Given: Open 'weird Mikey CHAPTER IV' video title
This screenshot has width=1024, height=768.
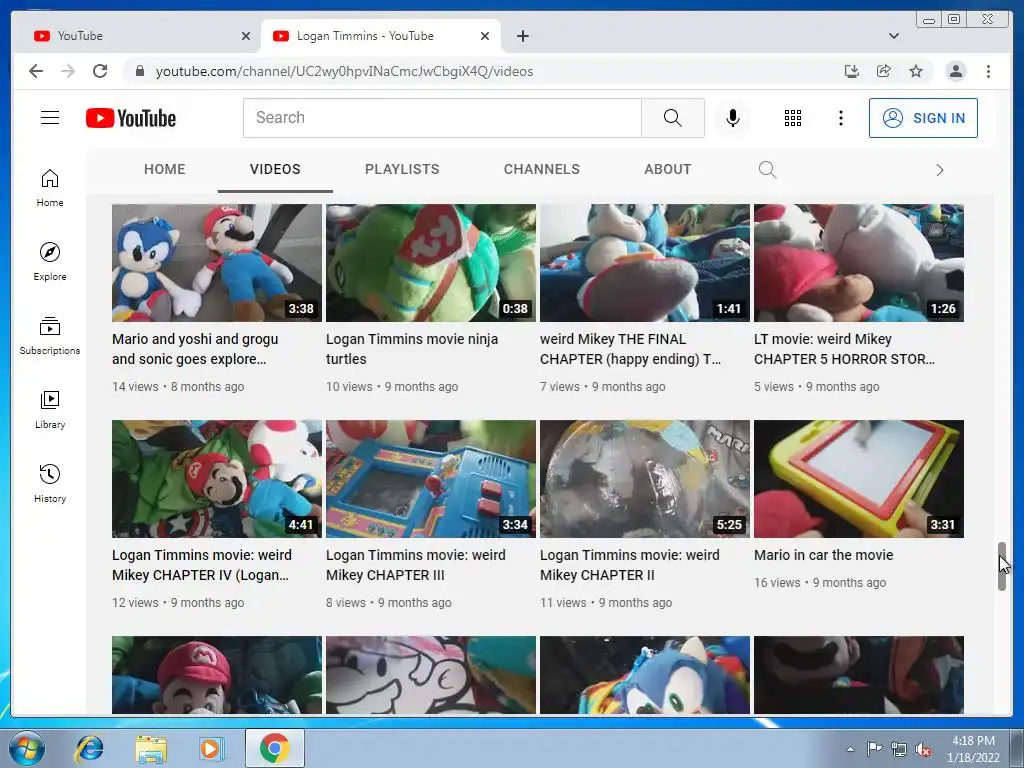Looking at the screenshot, I should pos(202,565).
